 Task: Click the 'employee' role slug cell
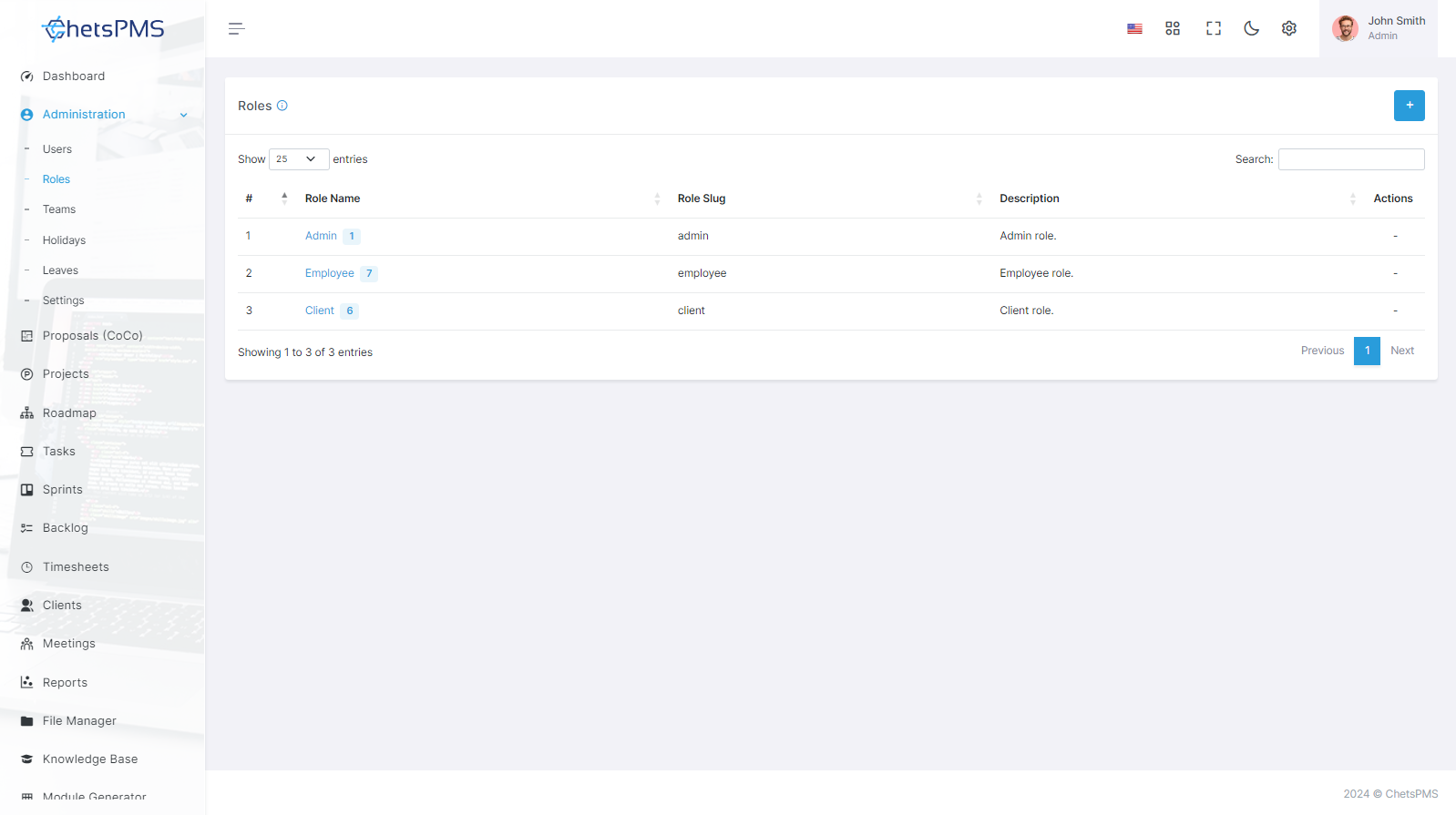702,273
